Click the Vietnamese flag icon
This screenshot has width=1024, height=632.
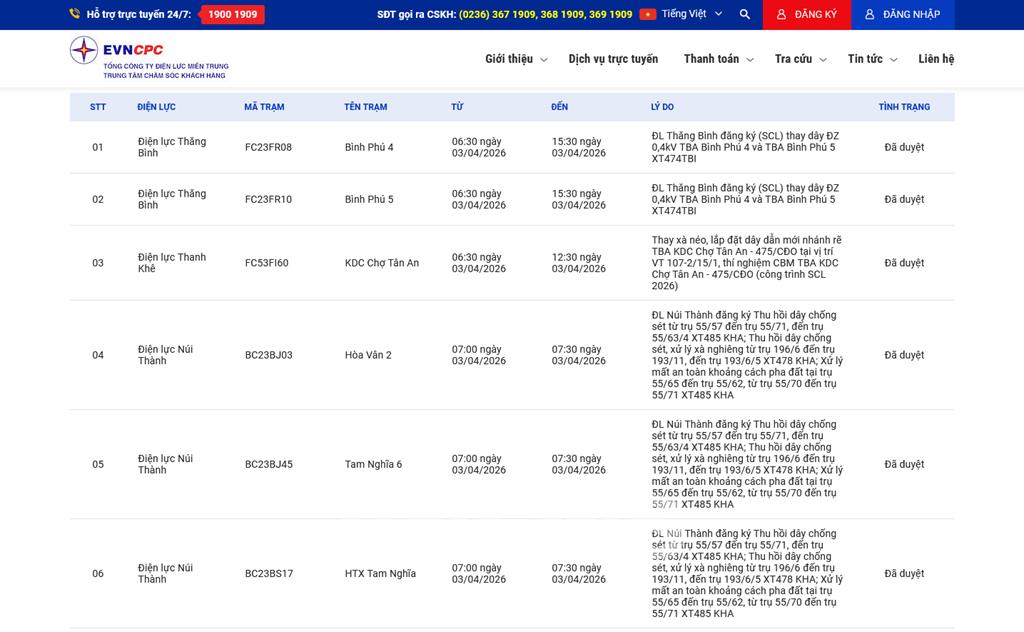[647, 15]
